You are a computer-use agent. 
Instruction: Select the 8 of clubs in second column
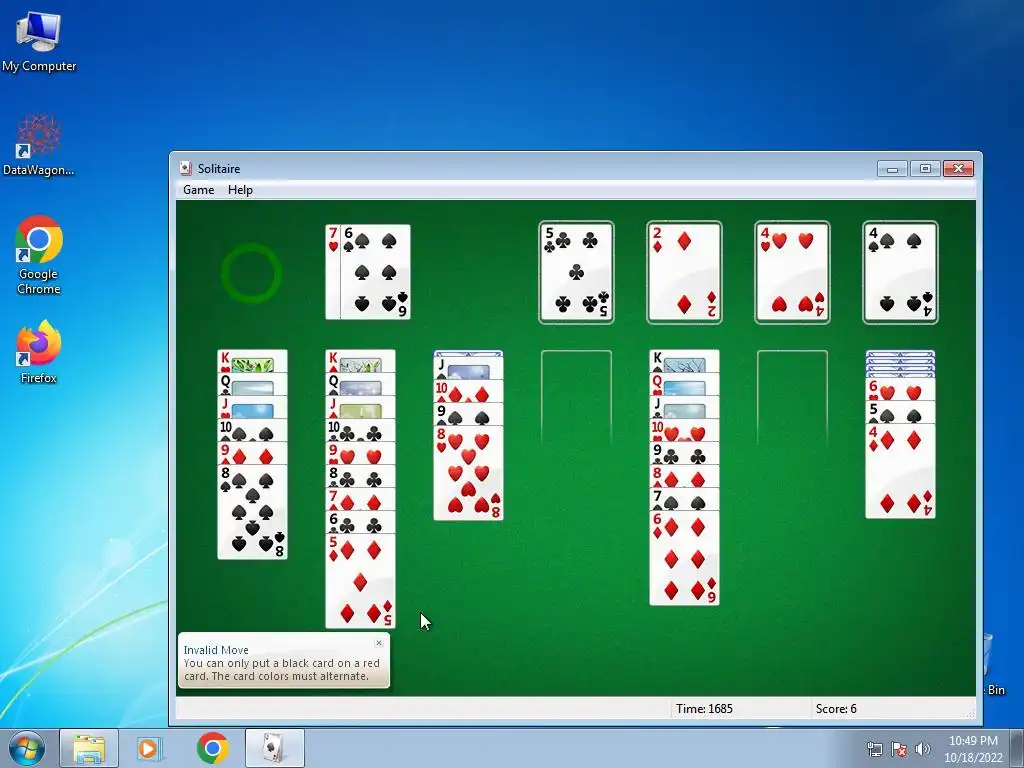click(x=360, y=477)
